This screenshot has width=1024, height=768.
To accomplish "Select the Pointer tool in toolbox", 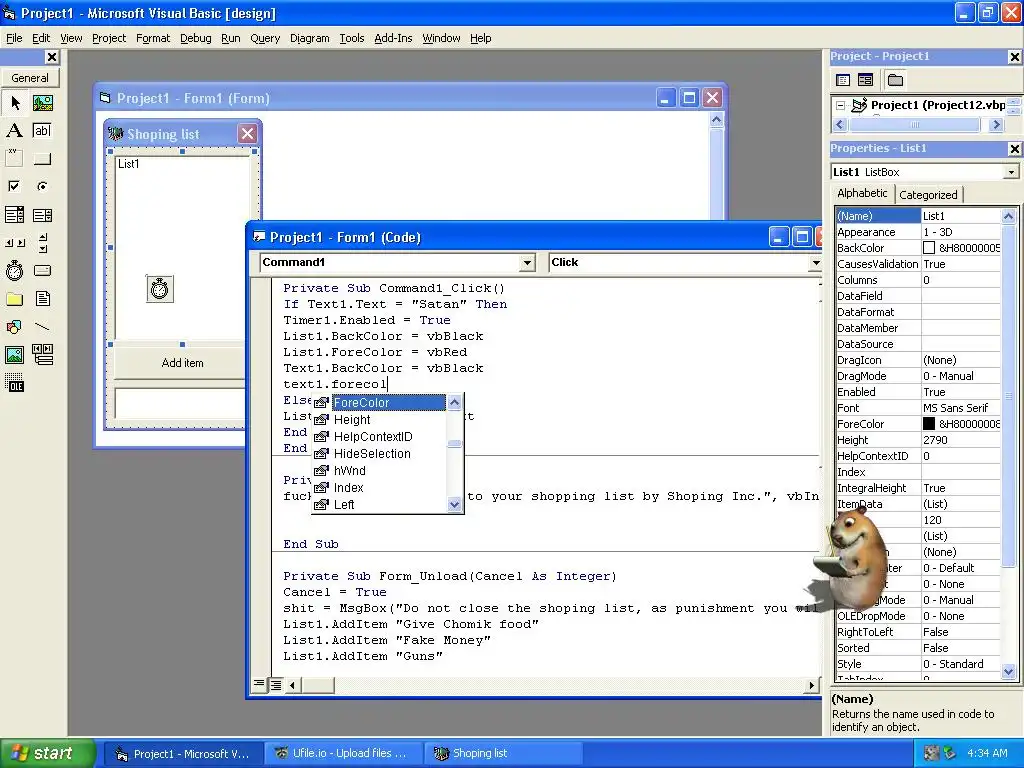I will 15,103.
